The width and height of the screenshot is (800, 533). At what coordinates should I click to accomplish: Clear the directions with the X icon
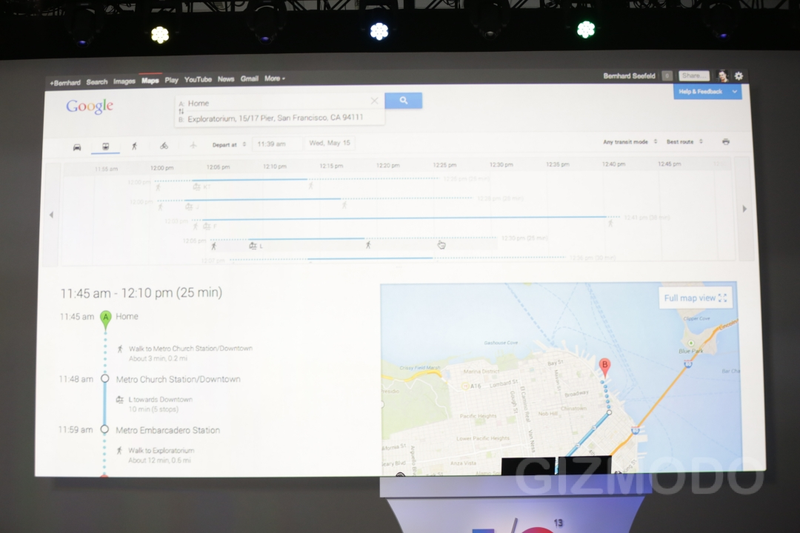pyautogui.click(x=374, y=101)
